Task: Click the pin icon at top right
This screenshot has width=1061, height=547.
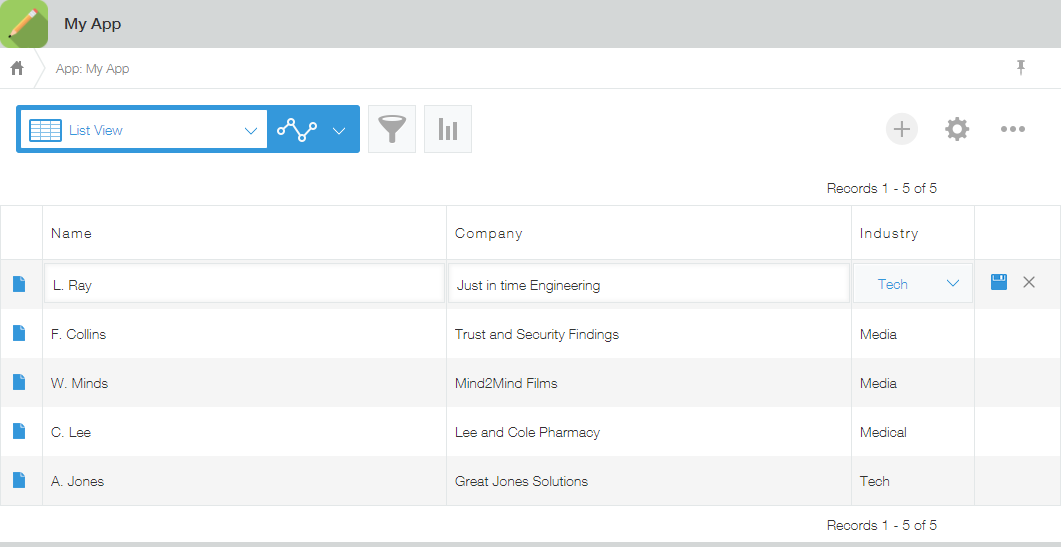Action: click(1021, 67)
